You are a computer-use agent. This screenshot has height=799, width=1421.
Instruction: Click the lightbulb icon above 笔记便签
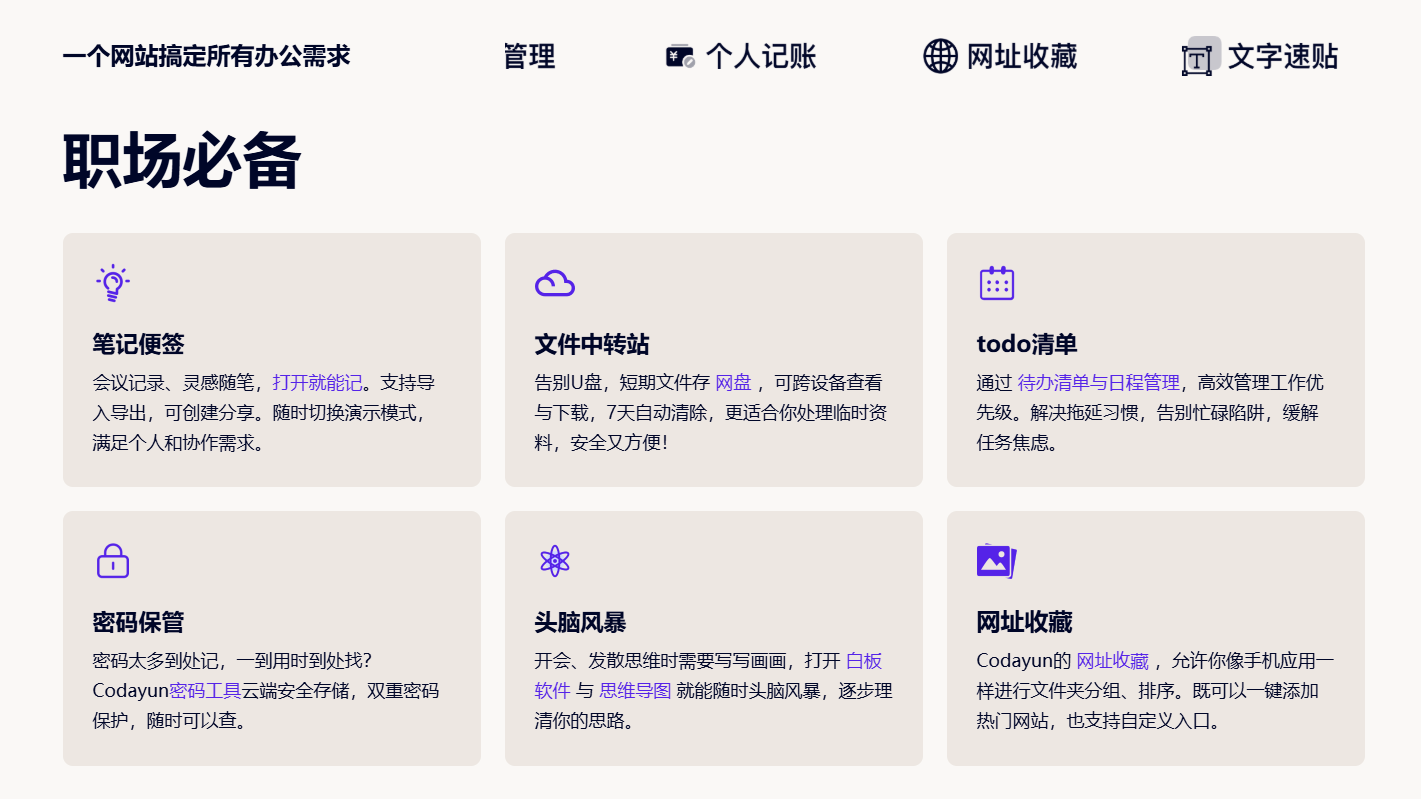[x=113, y=284]
